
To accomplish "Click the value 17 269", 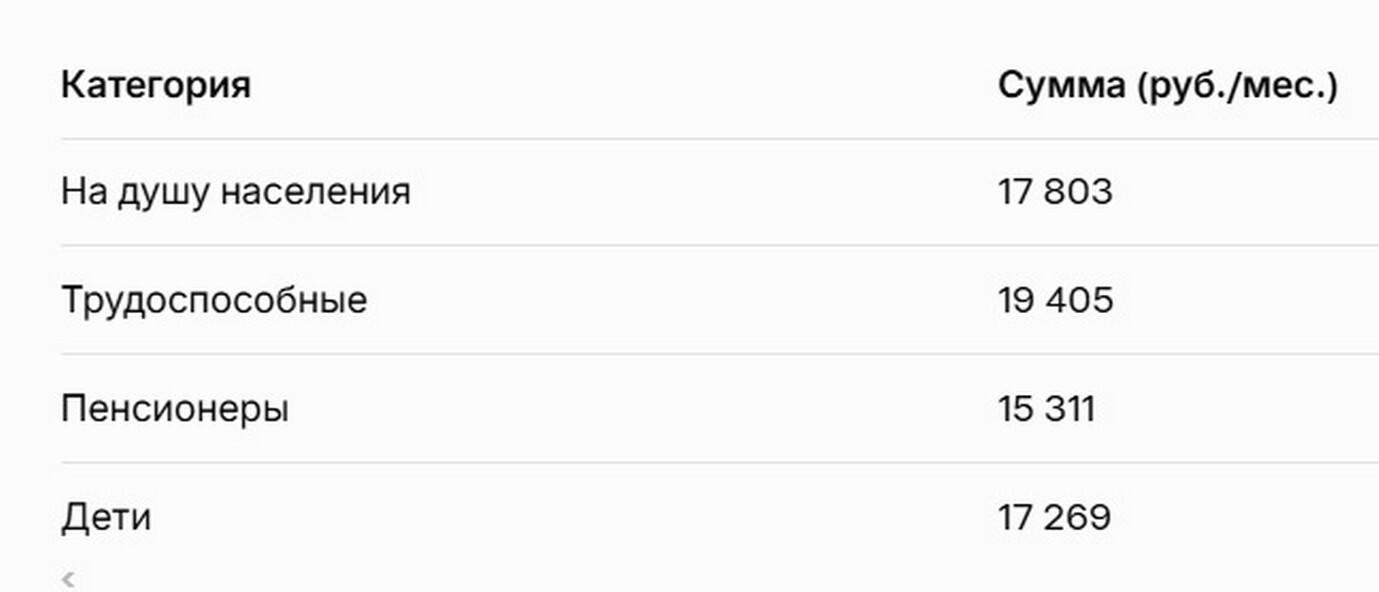I will pos(1054,518).
